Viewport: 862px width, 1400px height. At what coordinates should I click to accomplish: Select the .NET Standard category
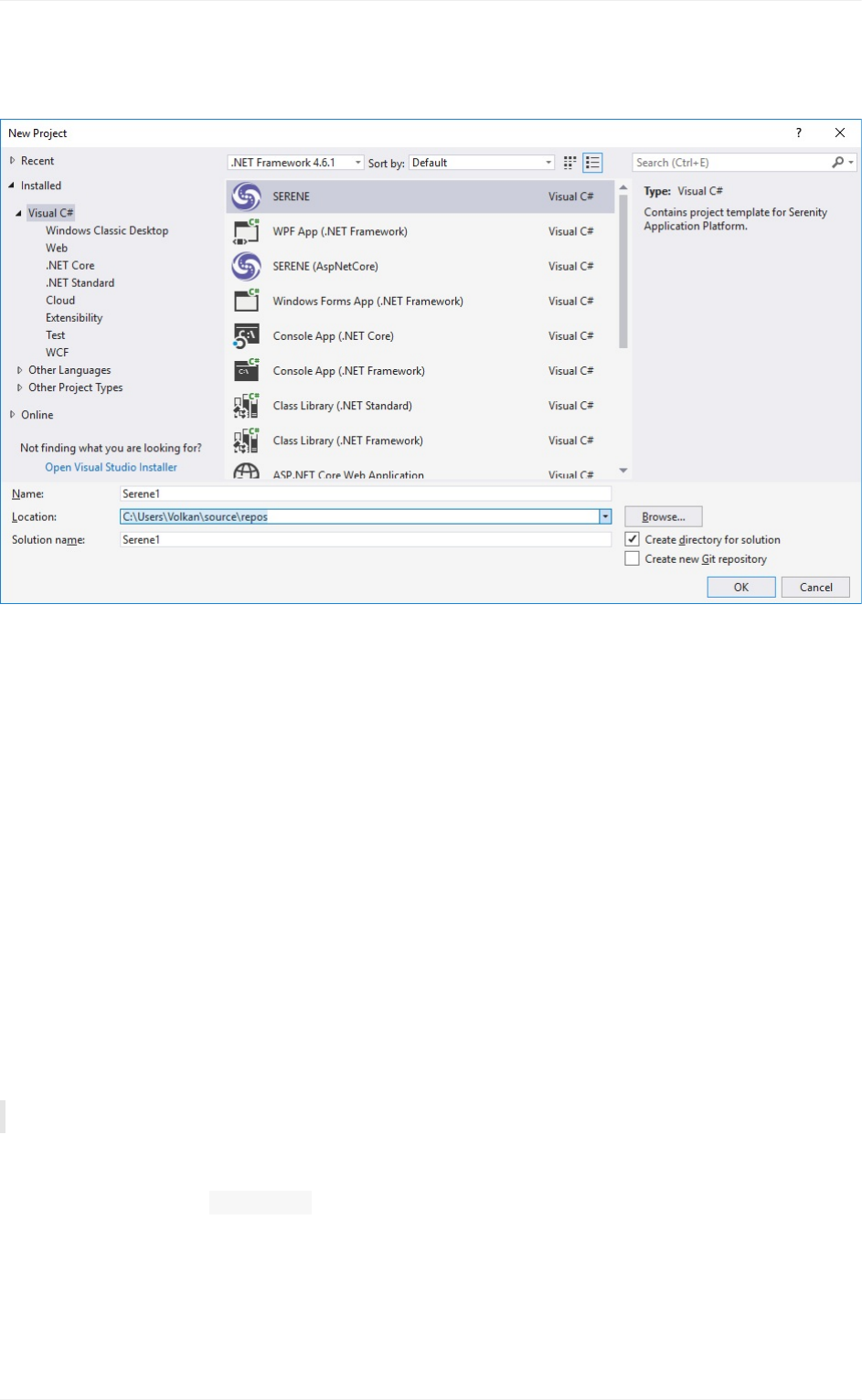tap(80, 282)
